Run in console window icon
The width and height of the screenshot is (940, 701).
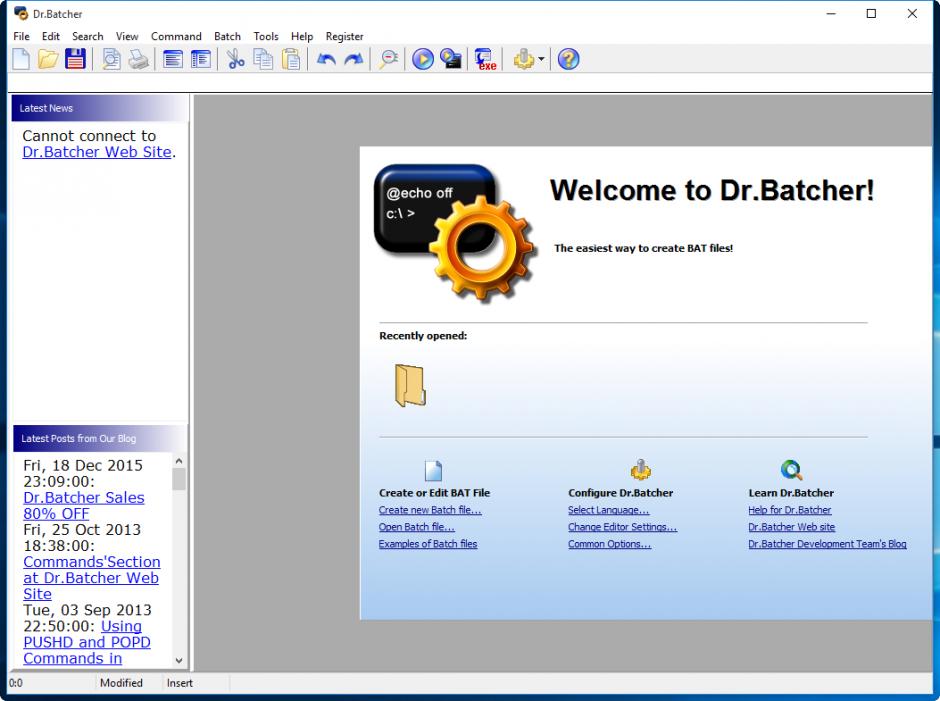451,59
